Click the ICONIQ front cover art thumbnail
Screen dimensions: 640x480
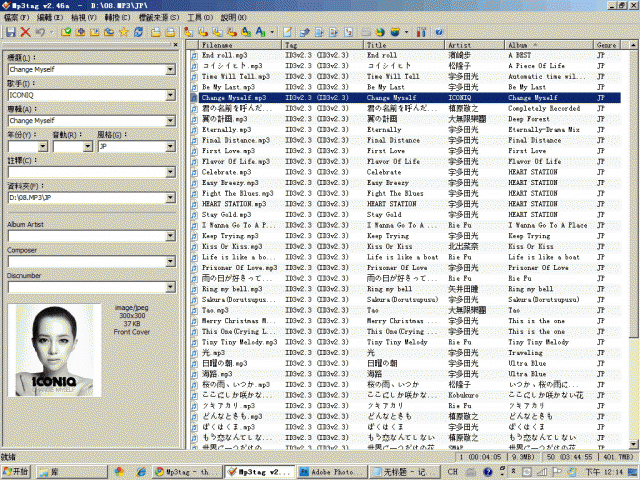pos(54,350)
